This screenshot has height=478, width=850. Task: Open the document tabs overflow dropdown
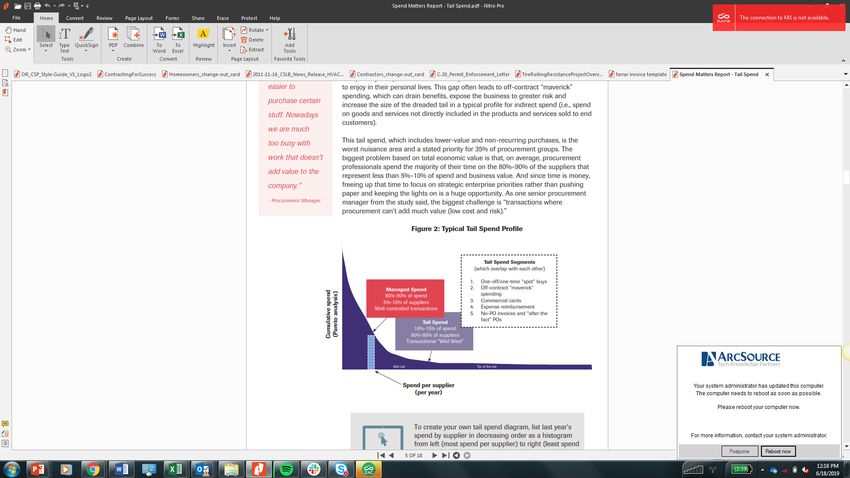(846, 74)
